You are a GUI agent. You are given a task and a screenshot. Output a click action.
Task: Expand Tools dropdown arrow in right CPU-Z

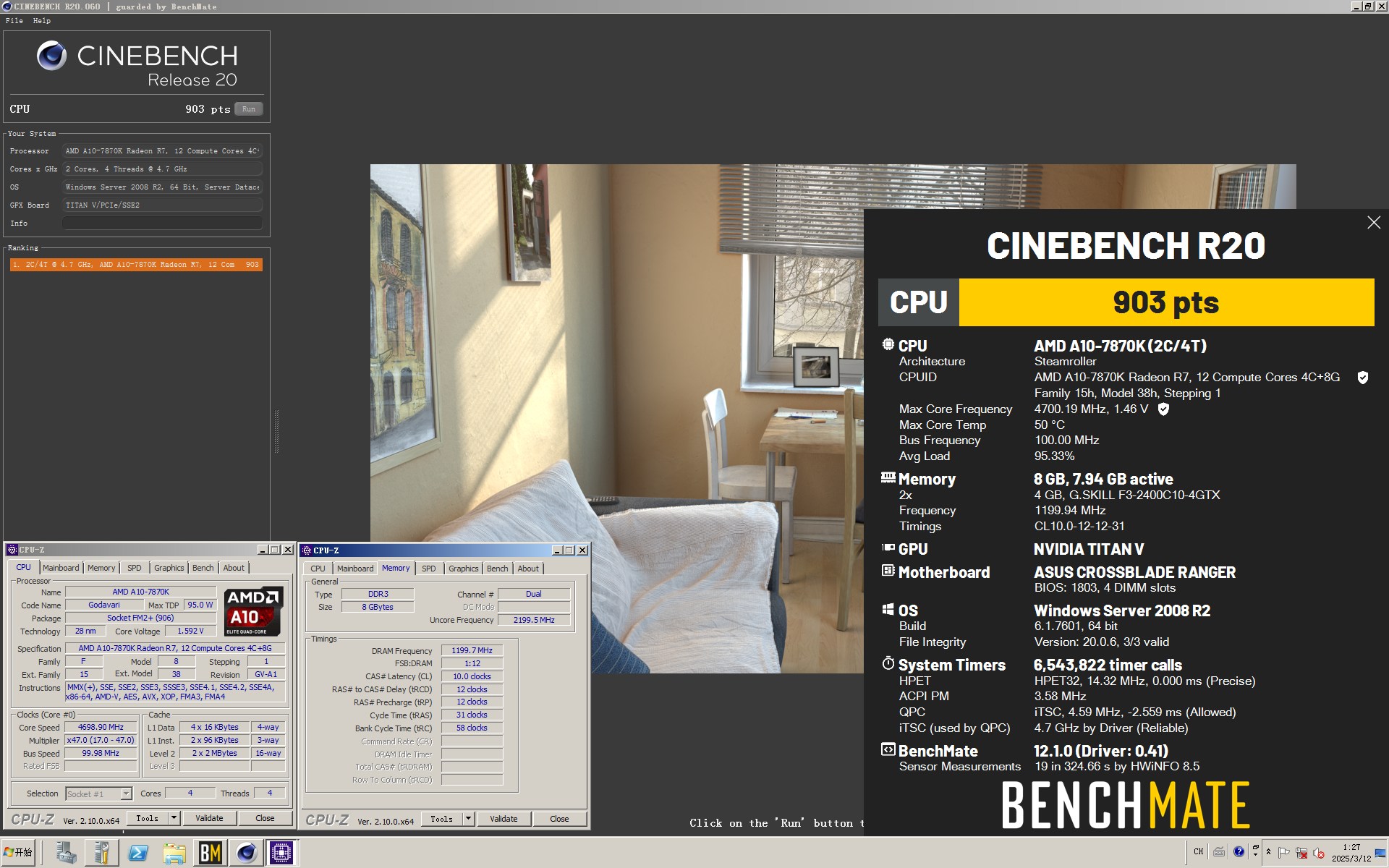point(468,819)
